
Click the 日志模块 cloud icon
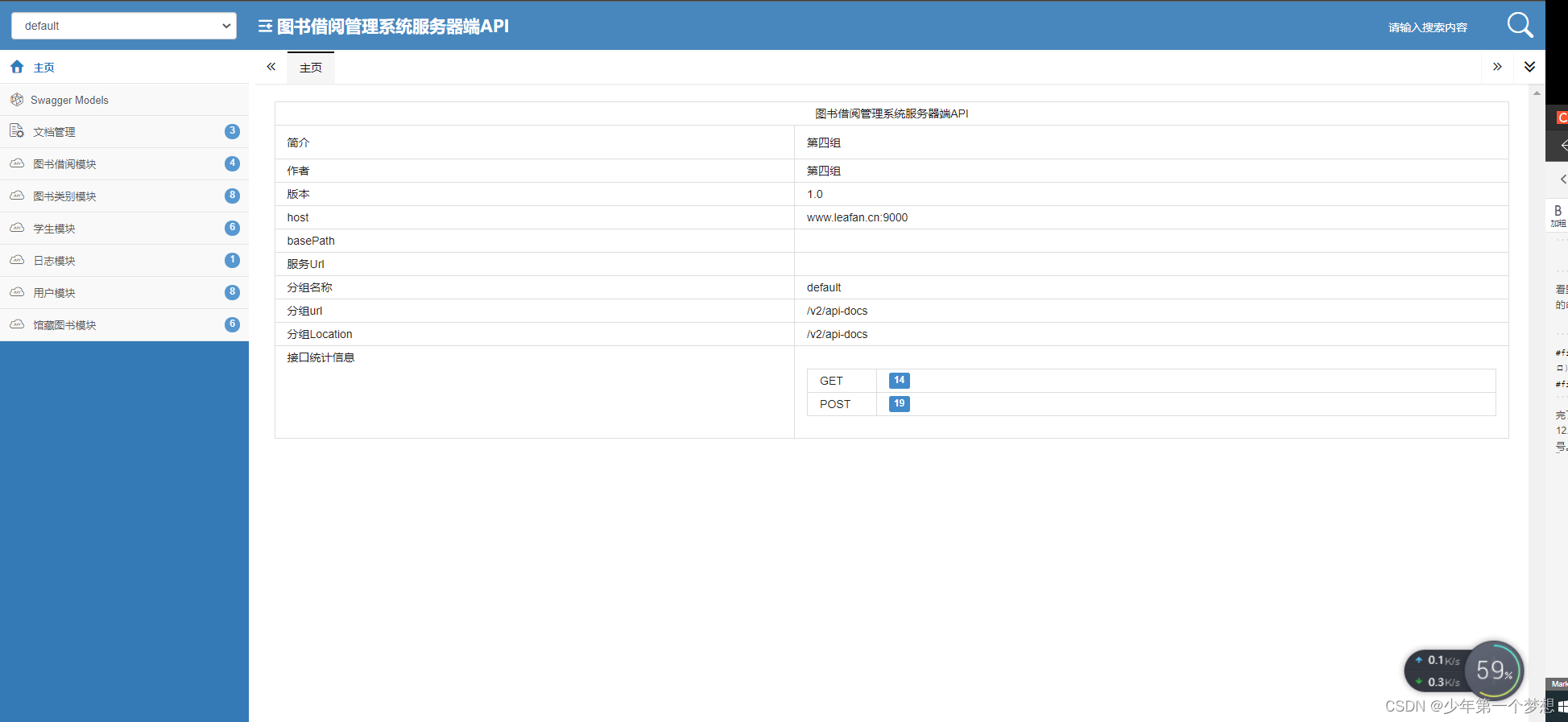pos(17,260)
